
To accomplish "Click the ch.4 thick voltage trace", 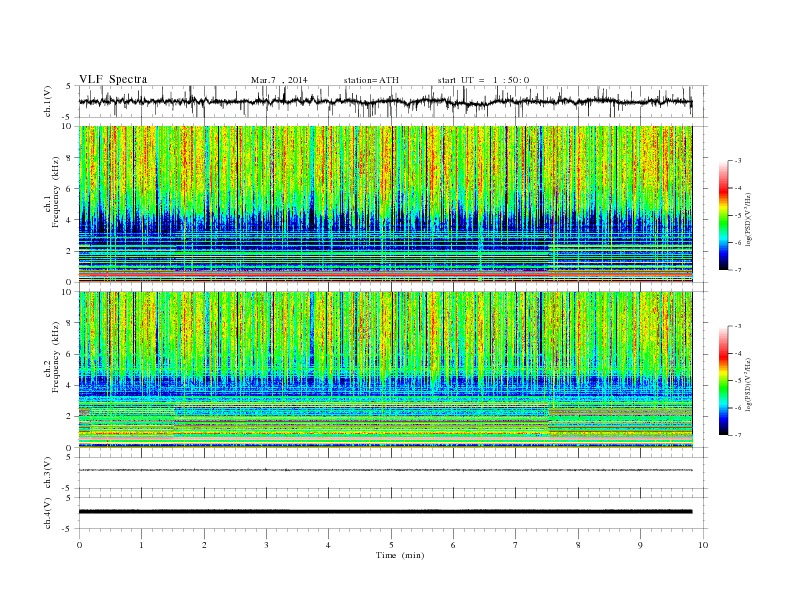I will tap(385, 512).
